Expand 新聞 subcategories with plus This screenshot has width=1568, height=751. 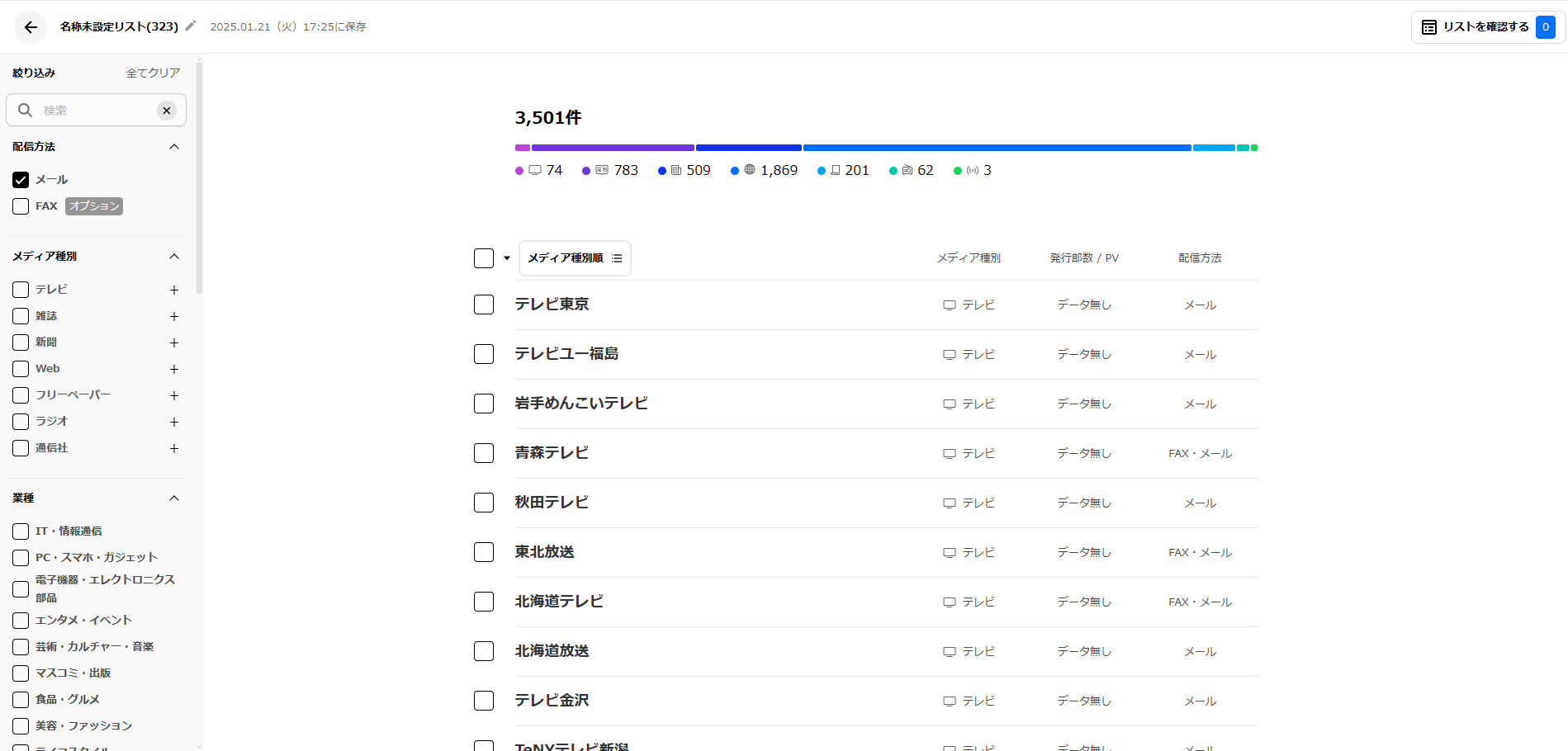coord(174,343)
